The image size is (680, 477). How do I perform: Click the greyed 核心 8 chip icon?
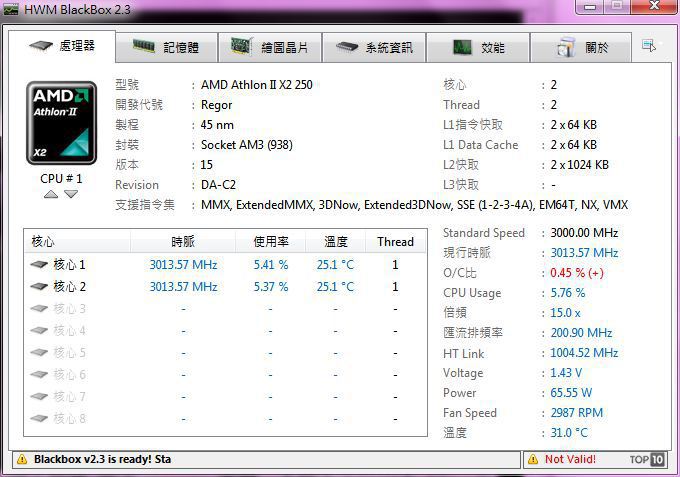[x=39, y=418]
